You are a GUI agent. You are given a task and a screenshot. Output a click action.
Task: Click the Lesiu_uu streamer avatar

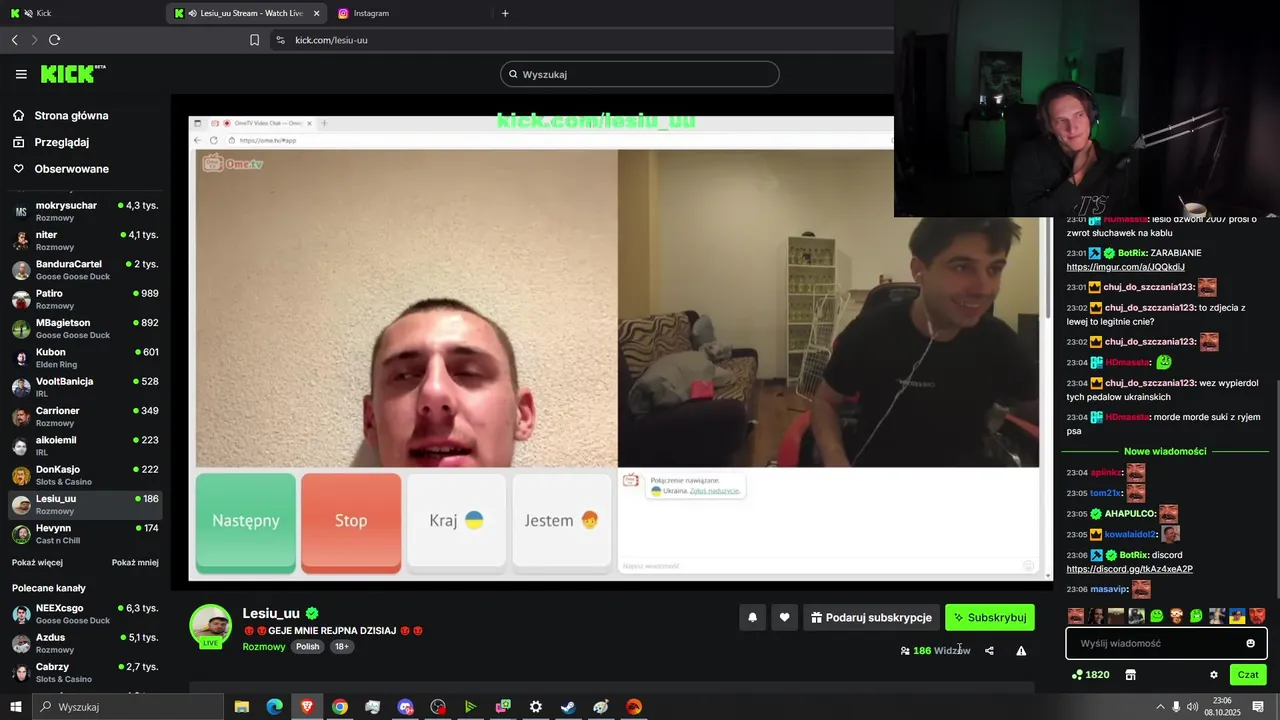pos(211,626)
